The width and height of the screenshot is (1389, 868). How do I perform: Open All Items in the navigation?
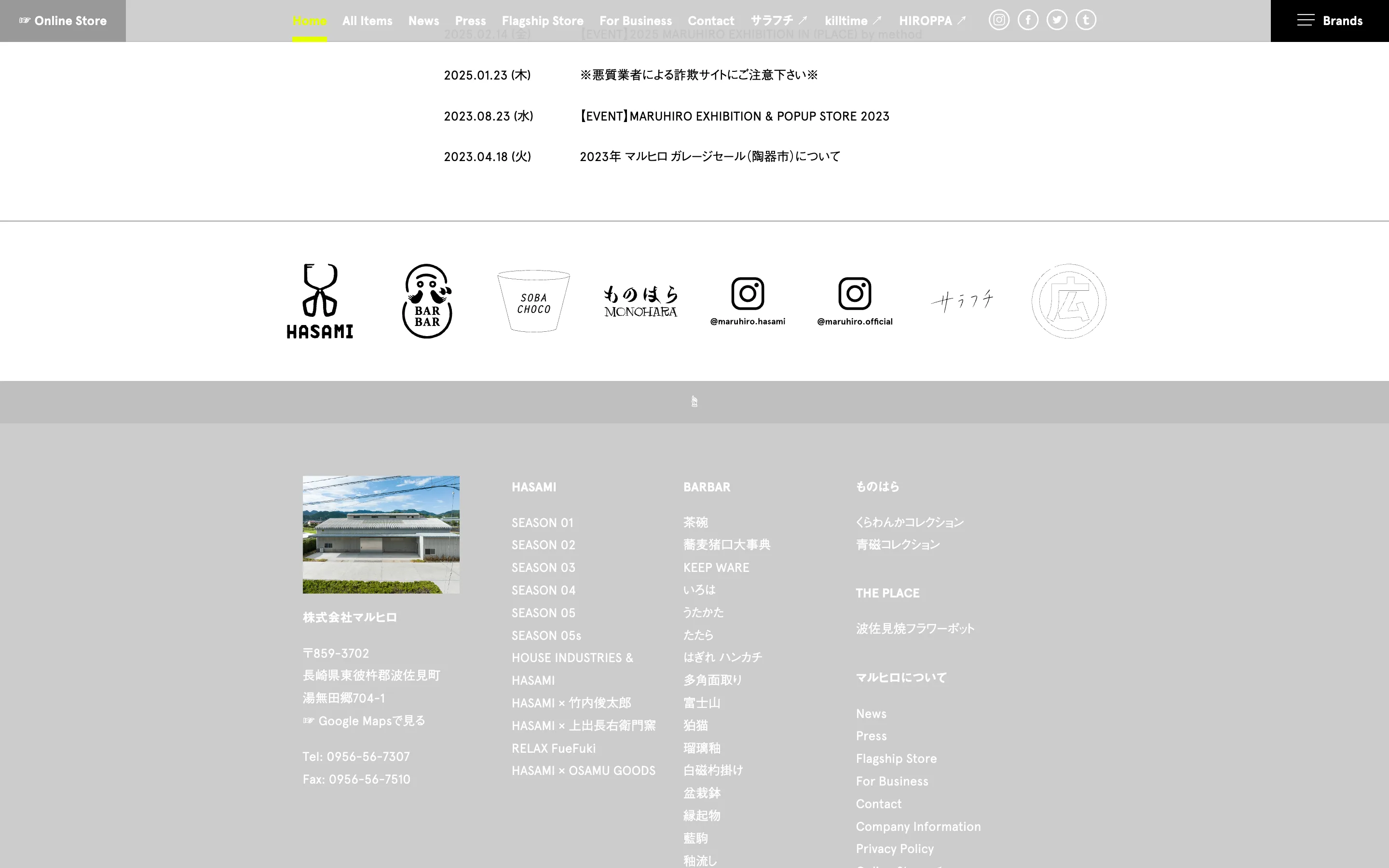tap(368, 21)
